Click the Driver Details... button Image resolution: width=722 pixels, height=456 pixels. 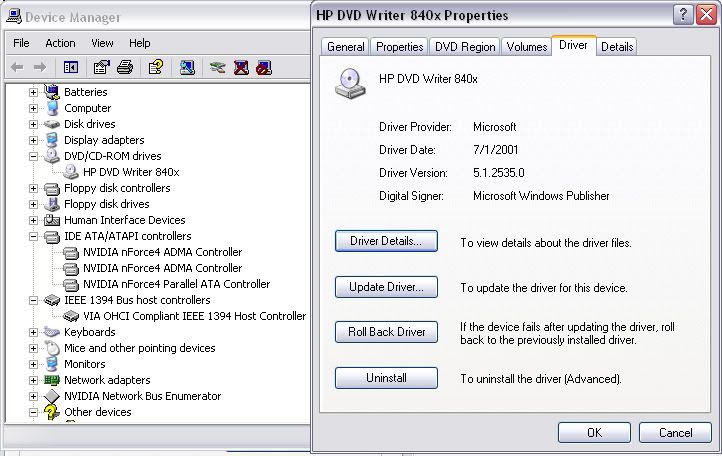click(386, 241)
